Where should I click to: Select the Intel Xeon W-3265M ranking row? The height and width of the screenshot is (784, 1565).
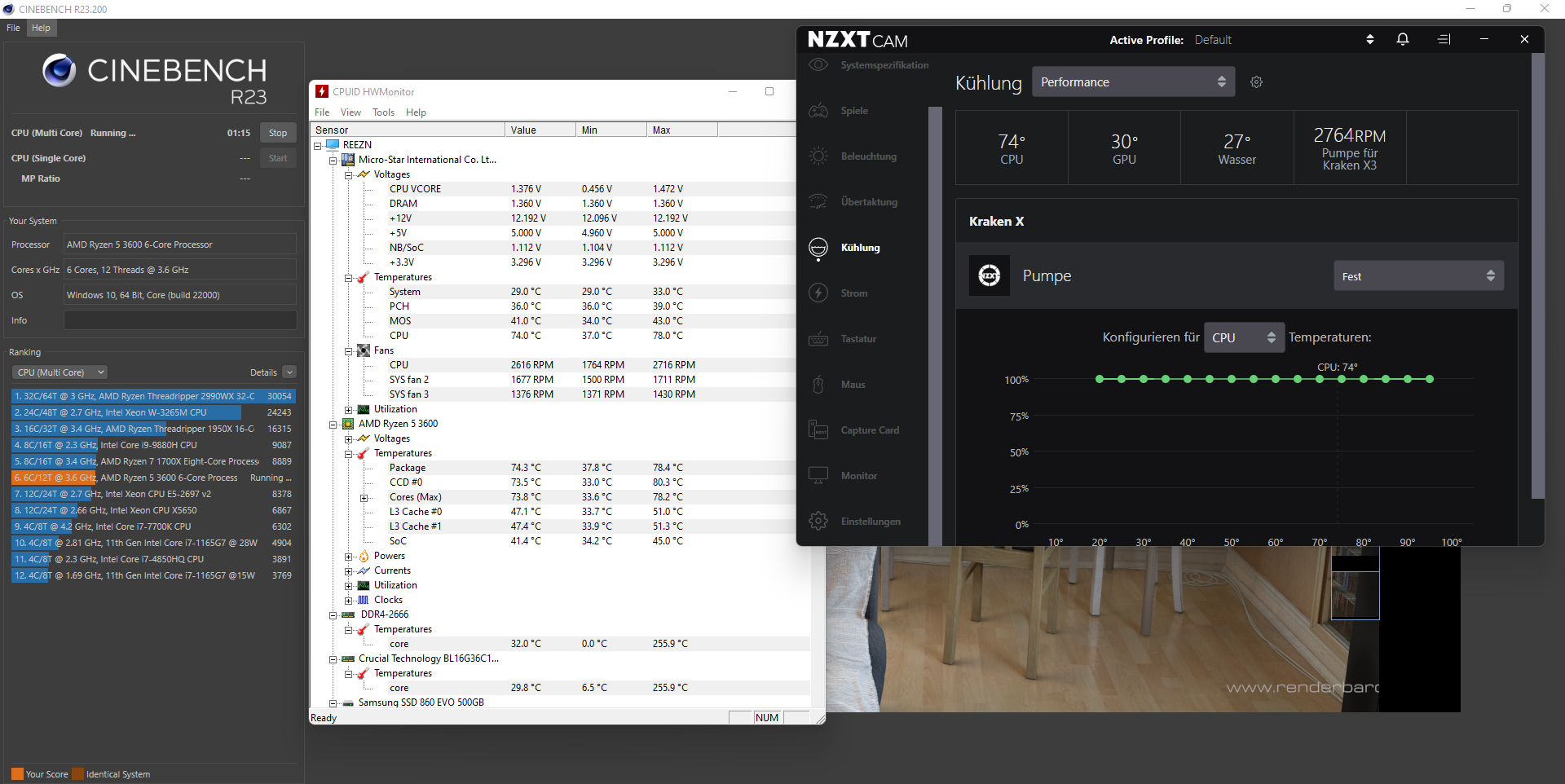click(x=153, y=412)
